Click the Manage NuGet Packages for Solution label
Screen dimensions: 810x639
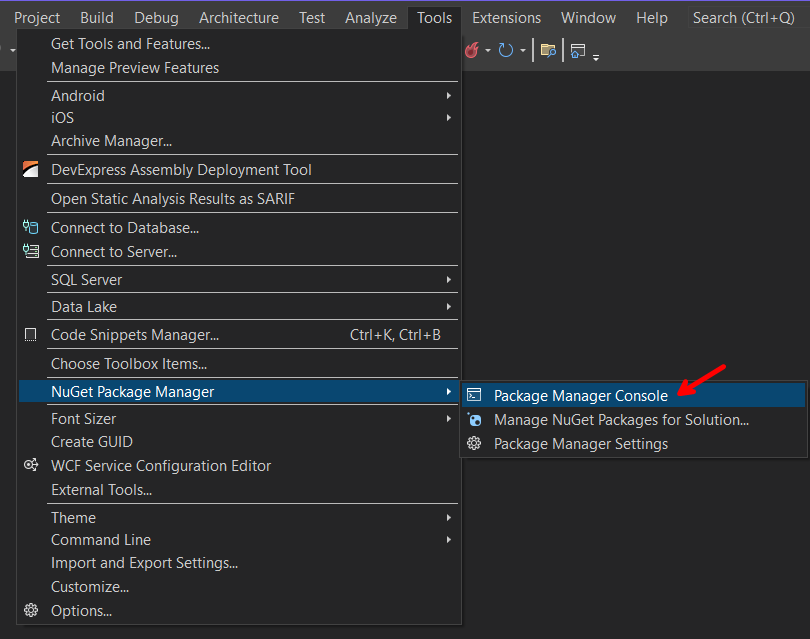point(621,419)
